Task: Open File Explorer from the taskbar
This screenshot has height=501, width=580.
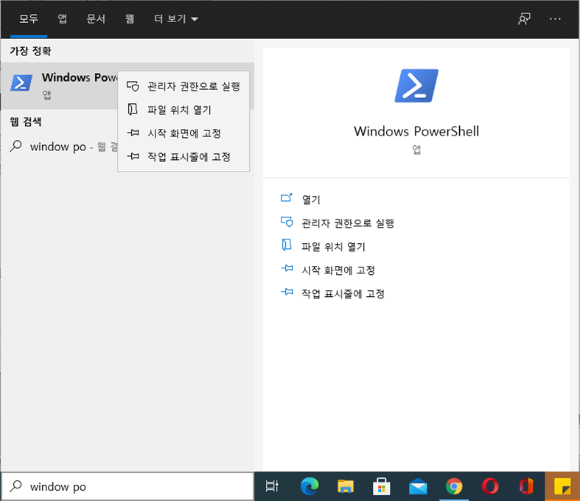Action: [x=345, y=486]
